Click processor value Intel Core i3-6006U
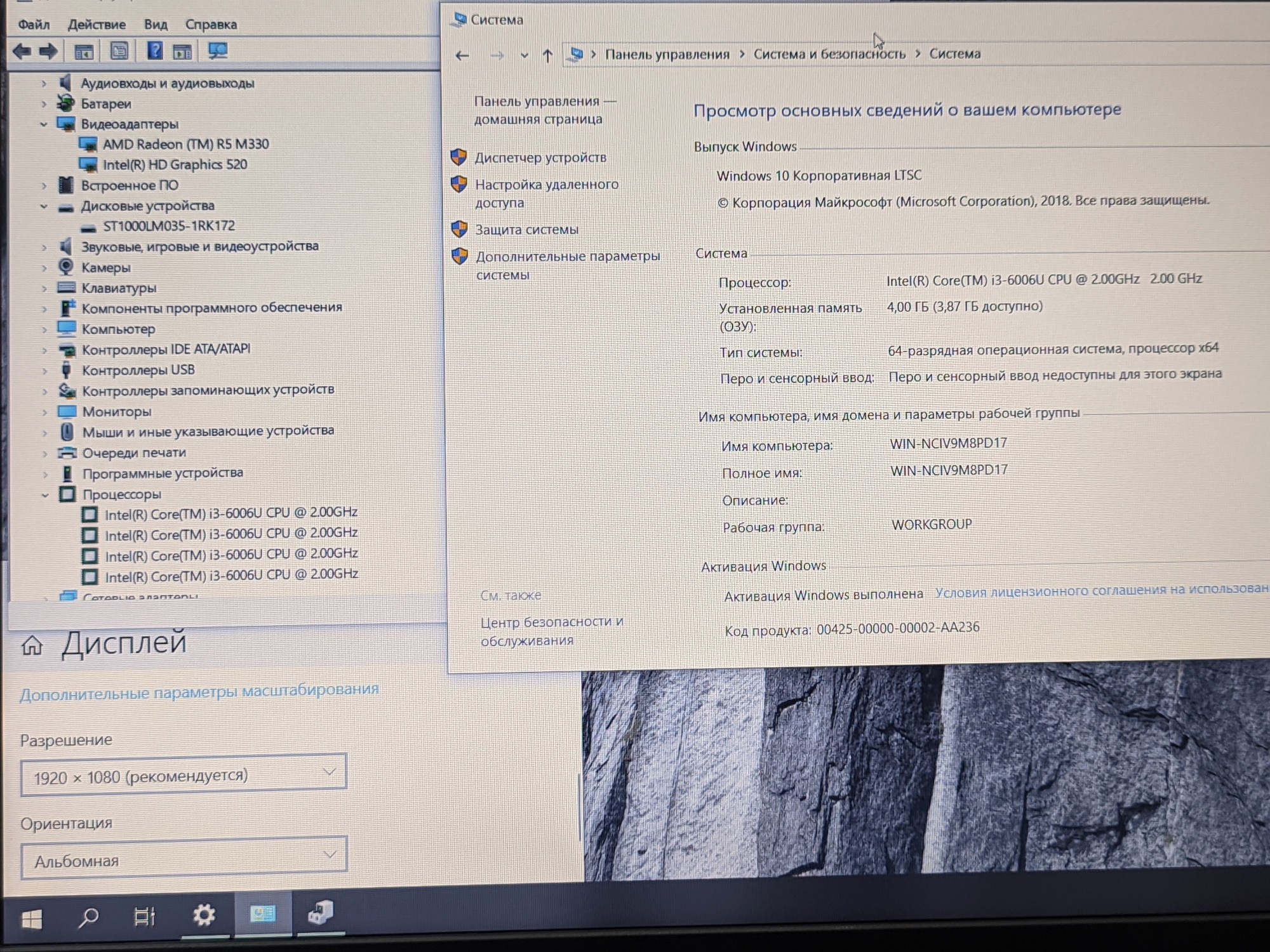 (x=1044, y=279)
